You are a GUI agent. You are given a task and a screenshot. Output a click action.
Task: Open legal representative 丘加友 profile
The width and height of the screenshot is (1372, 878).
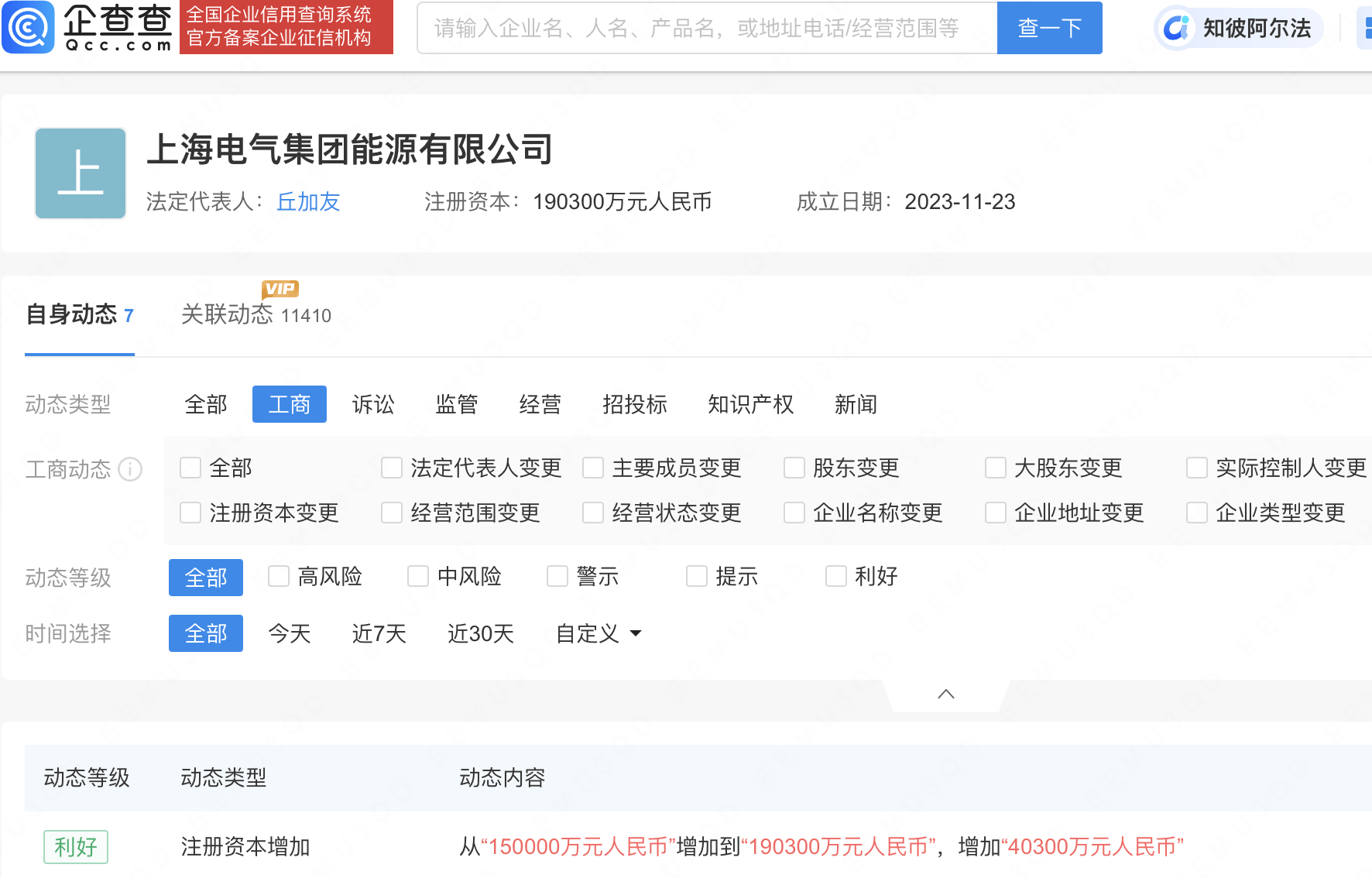[x=307, y=202]
